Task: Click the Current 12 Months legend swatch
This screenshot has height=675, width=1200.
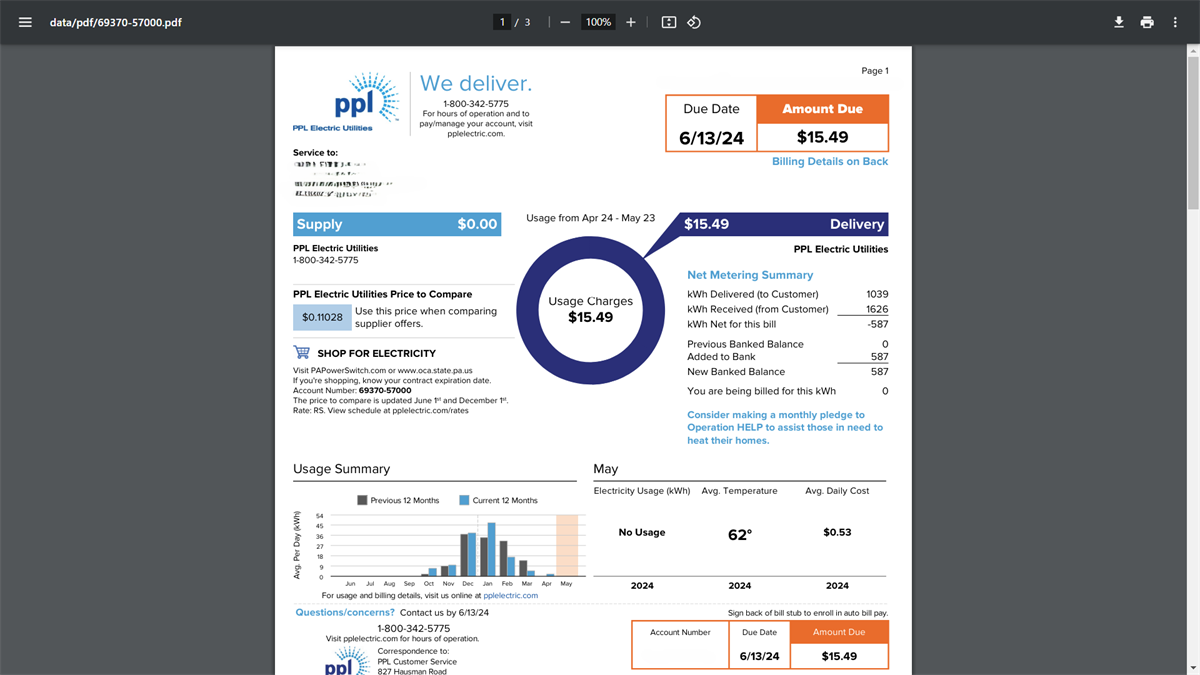Action: 464,500
